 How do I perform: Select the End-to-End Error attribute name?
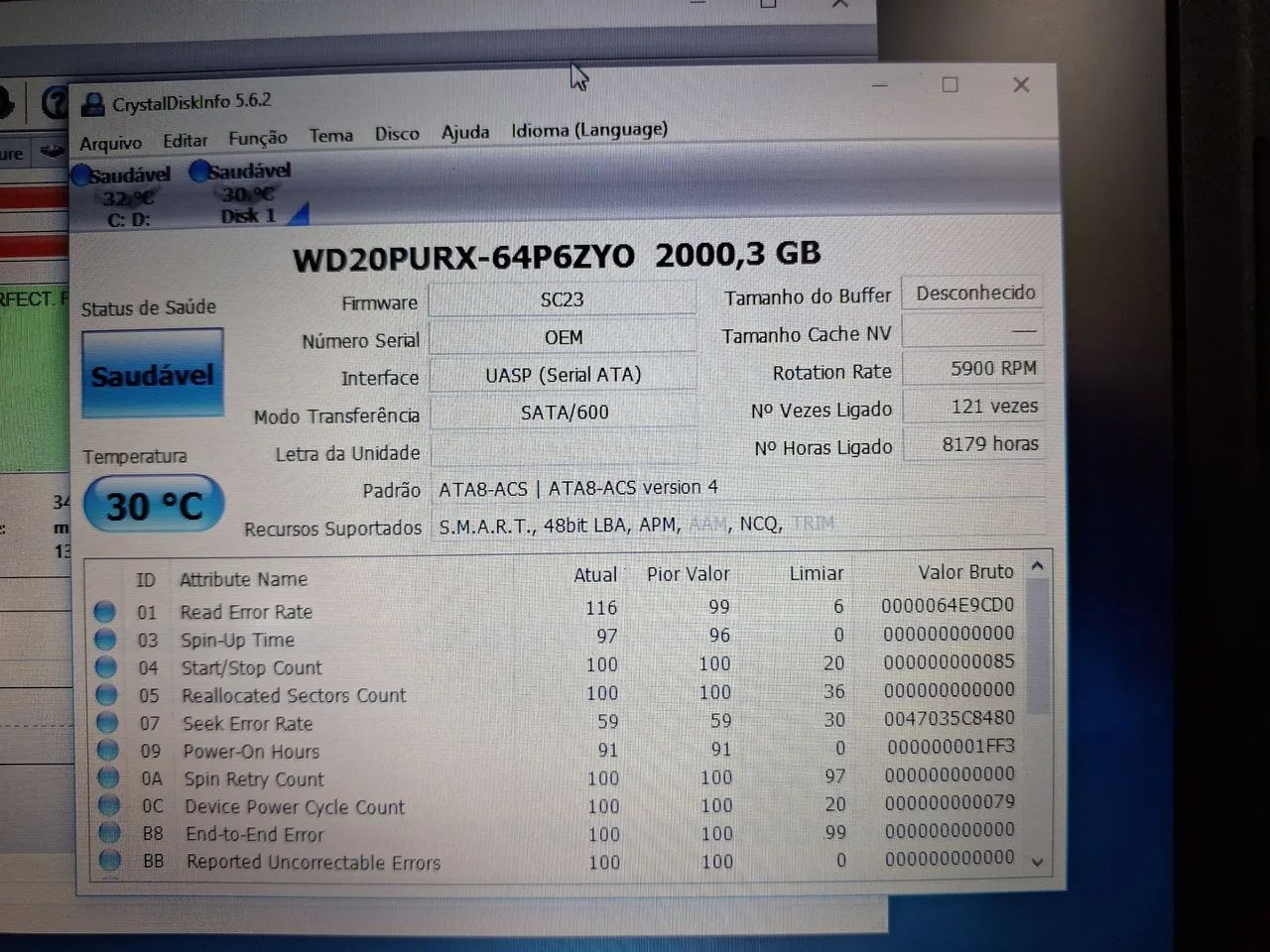click(255, 834)
